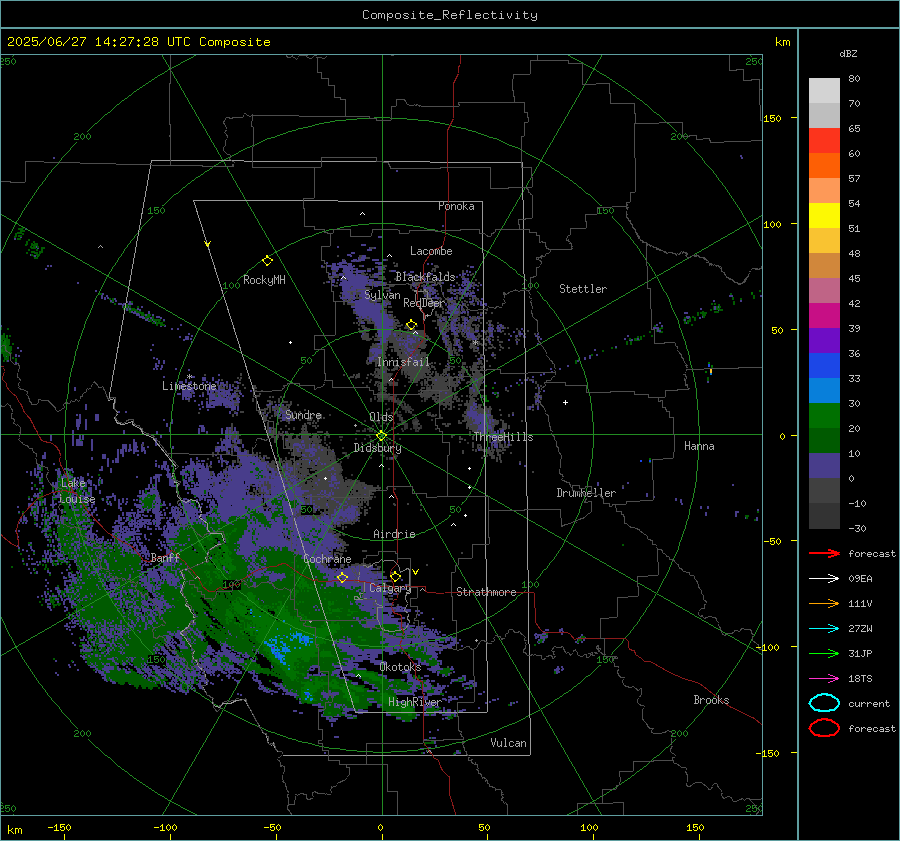The image size is (900, 841).
Task: Select the 33 dBZ light blue swatch
Action: coord(824,390)
